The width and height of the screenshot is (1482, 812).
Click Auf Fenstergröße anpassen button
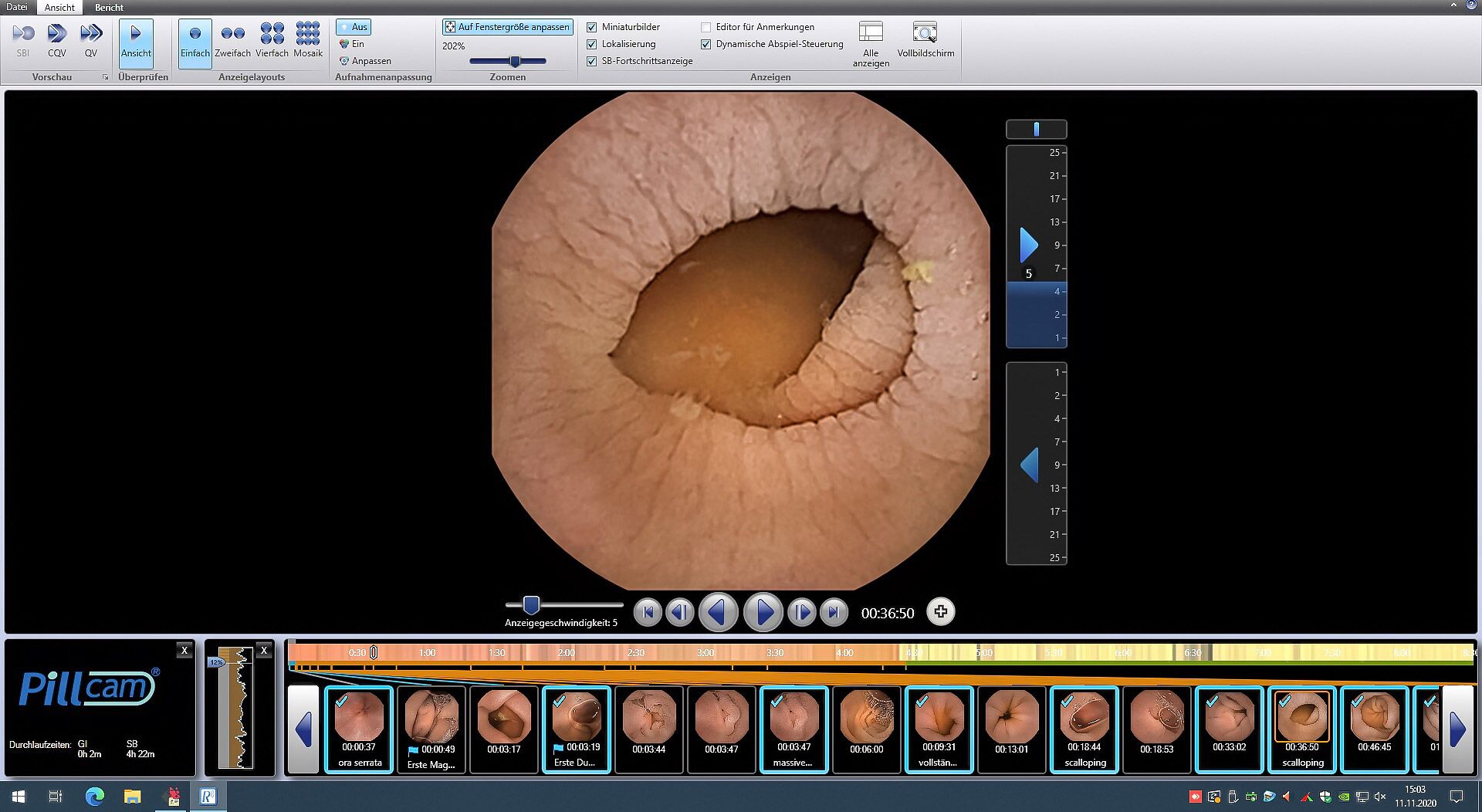[x=507, y=27]
